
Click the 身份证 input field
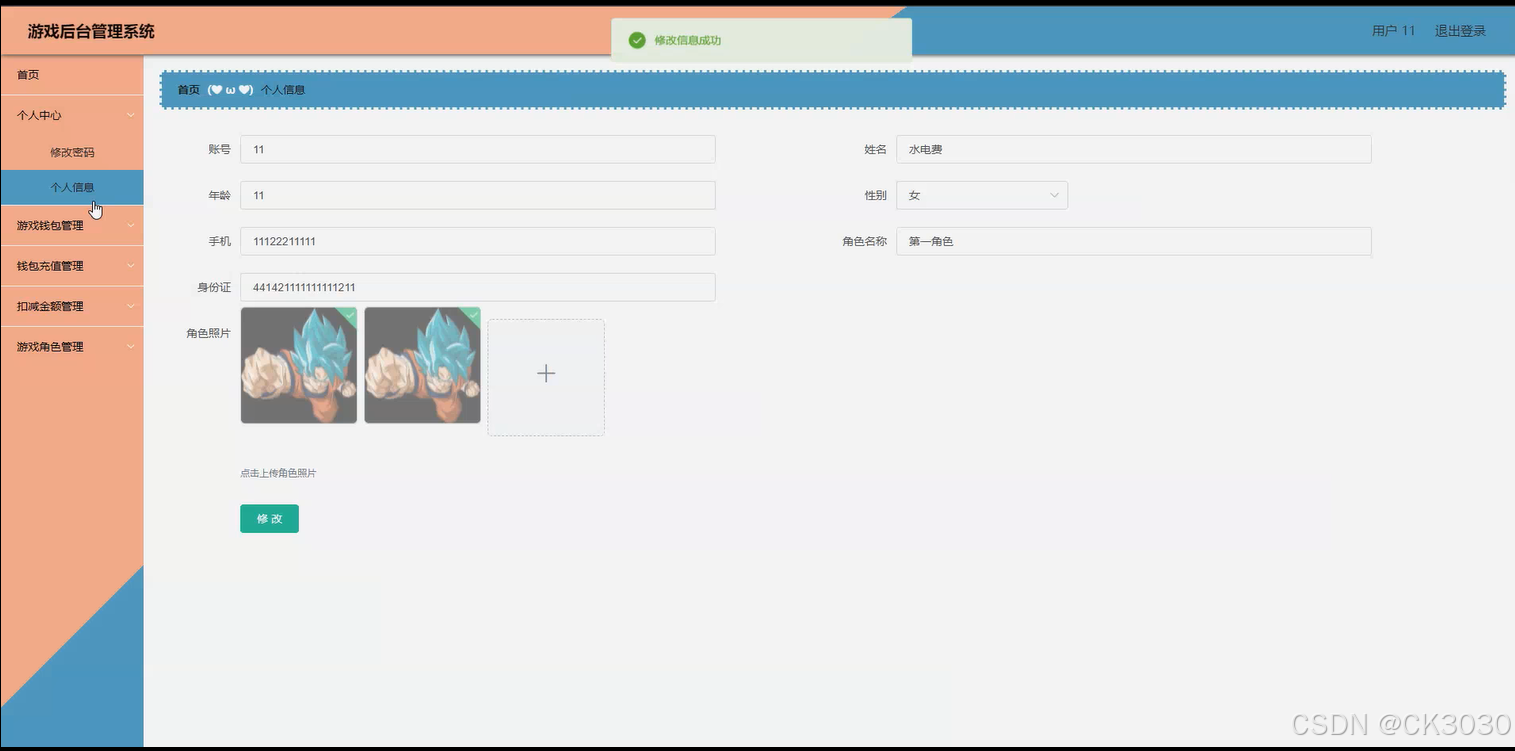(478, 287)
